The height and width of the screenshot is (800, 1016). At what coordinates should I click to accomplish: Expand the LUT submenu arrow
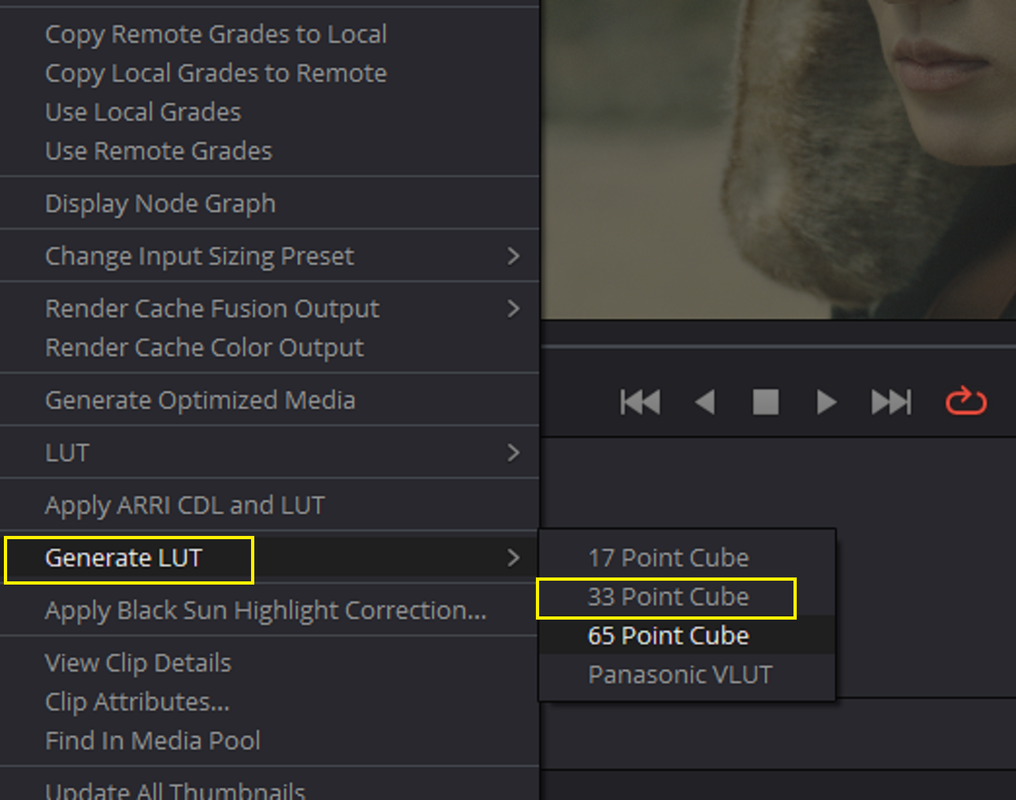pyautogui.click(x=513, y=453)
